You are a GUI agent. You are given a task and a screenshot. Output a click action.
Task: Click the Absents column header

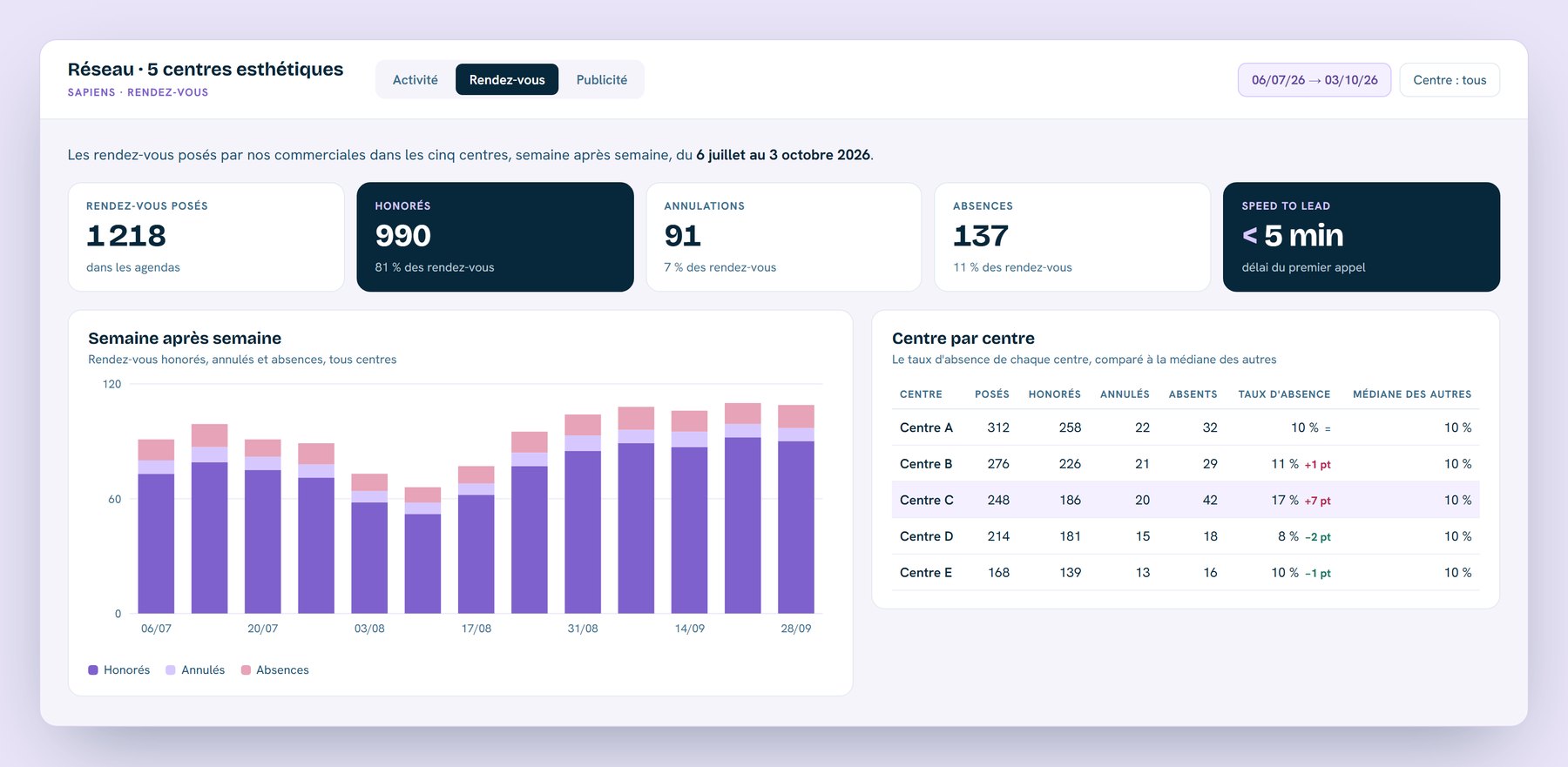click(1193, 394)
